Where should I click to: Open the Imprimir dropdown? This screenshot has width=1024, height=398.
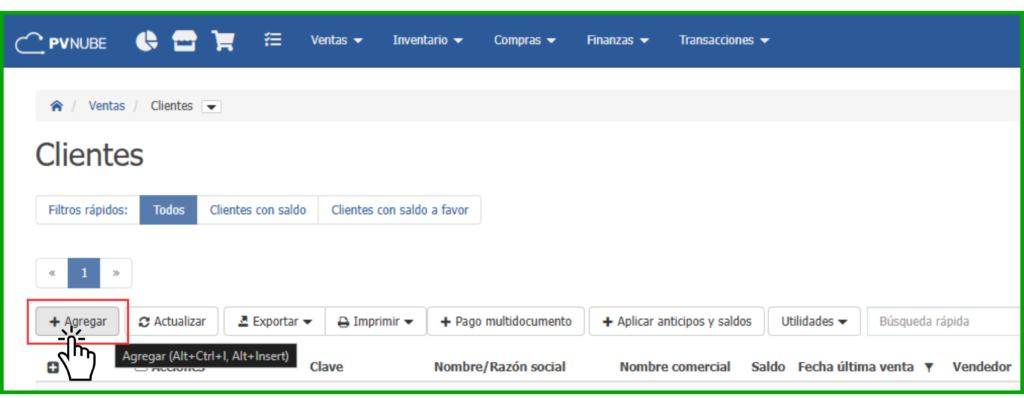pyautogui.click(x=376, y=322)
